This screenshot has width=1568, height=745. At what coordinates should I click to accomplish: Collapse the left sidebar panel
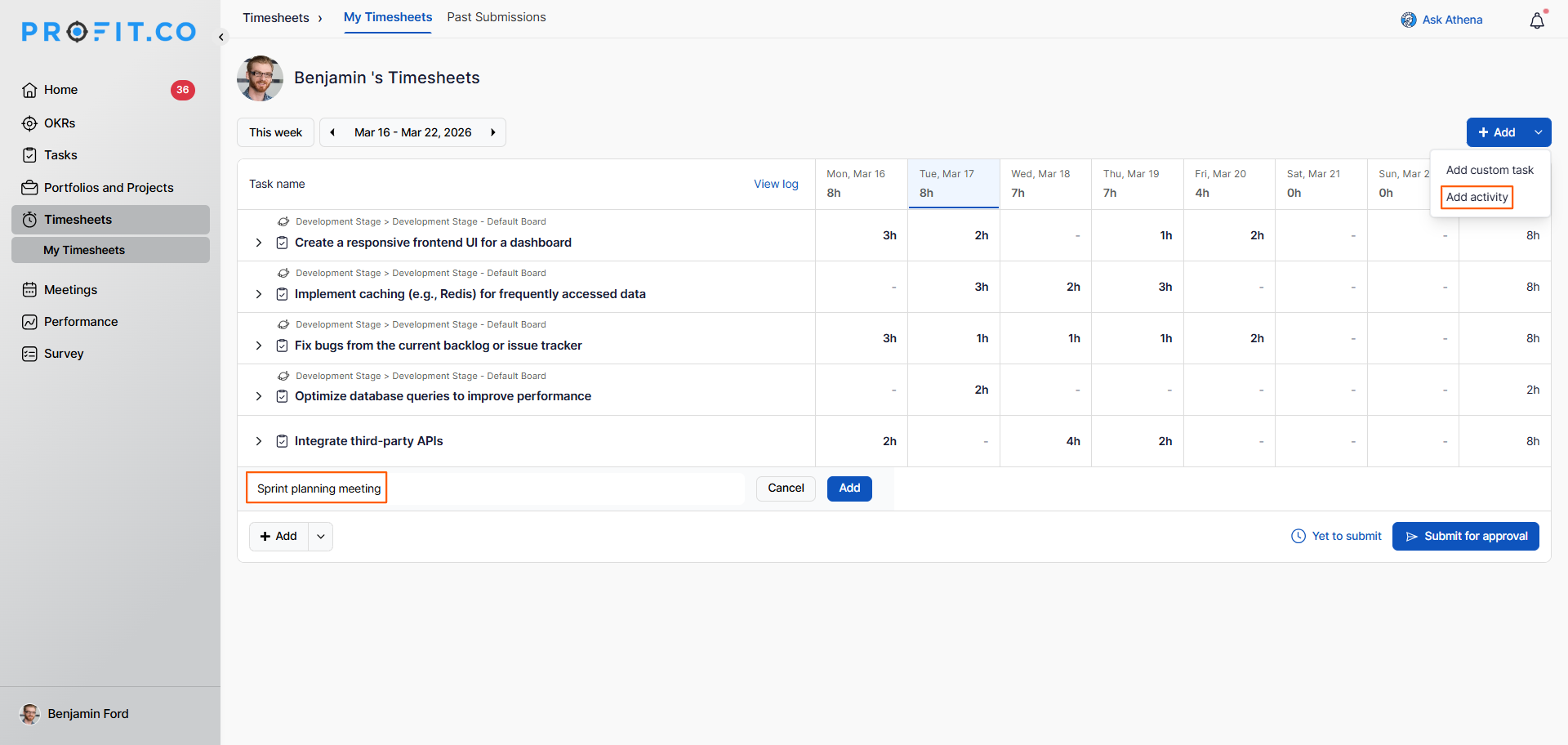pos(221,37)
